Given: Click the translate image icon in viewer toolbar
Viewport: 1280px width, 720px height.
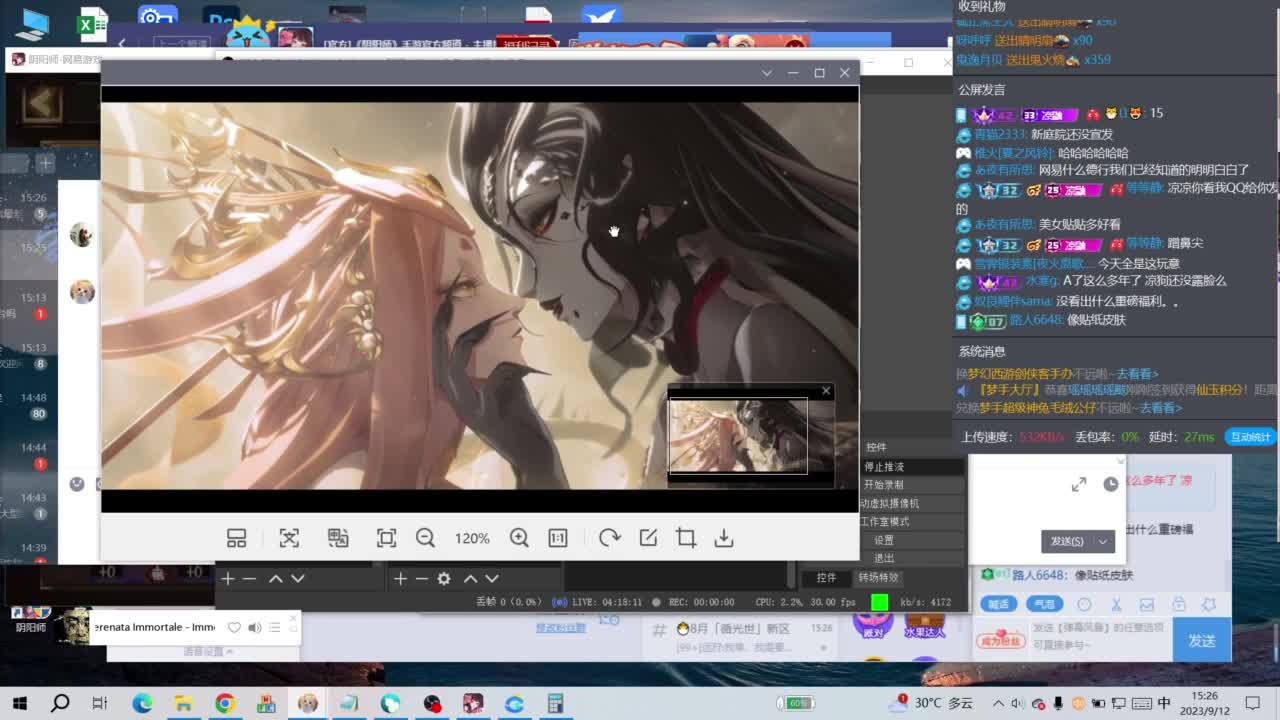Looking at the screenshot, I should tap(338, 538).
